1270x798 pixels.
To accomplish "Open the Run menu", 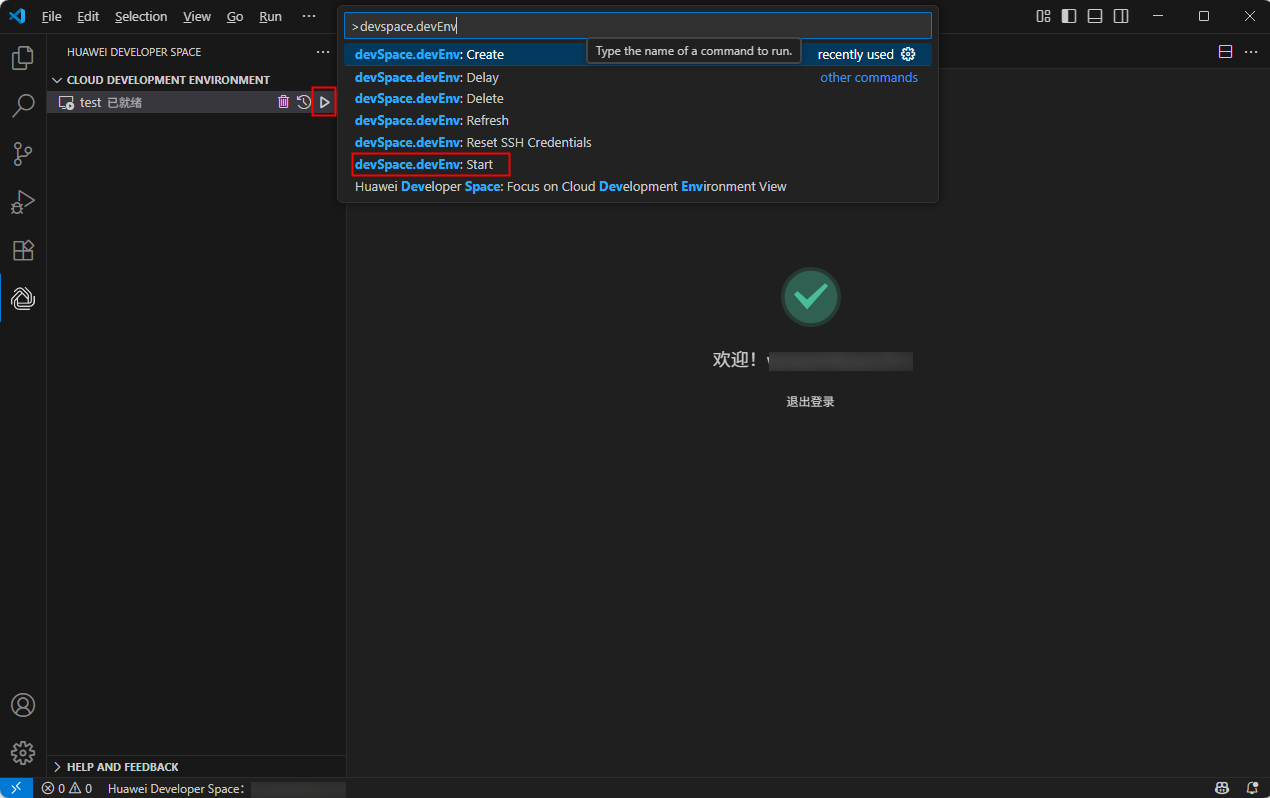I will pos(270,16).
